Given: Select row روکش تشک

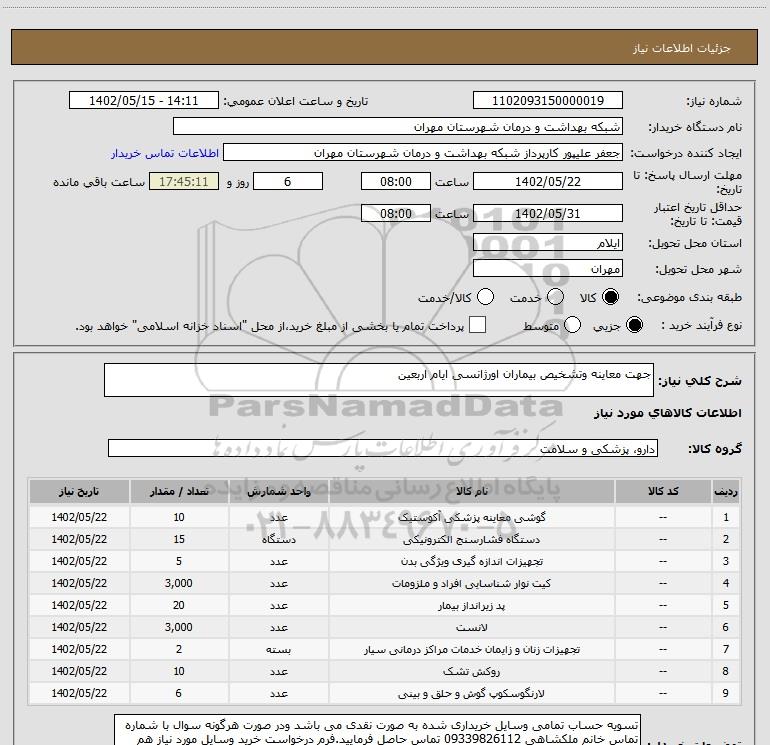Looking at the screenshot, I should 385,671.
